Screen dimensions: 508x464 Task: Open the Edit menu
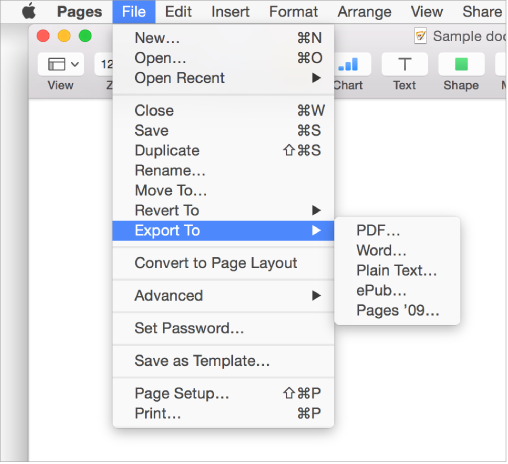tap(178, 12)
